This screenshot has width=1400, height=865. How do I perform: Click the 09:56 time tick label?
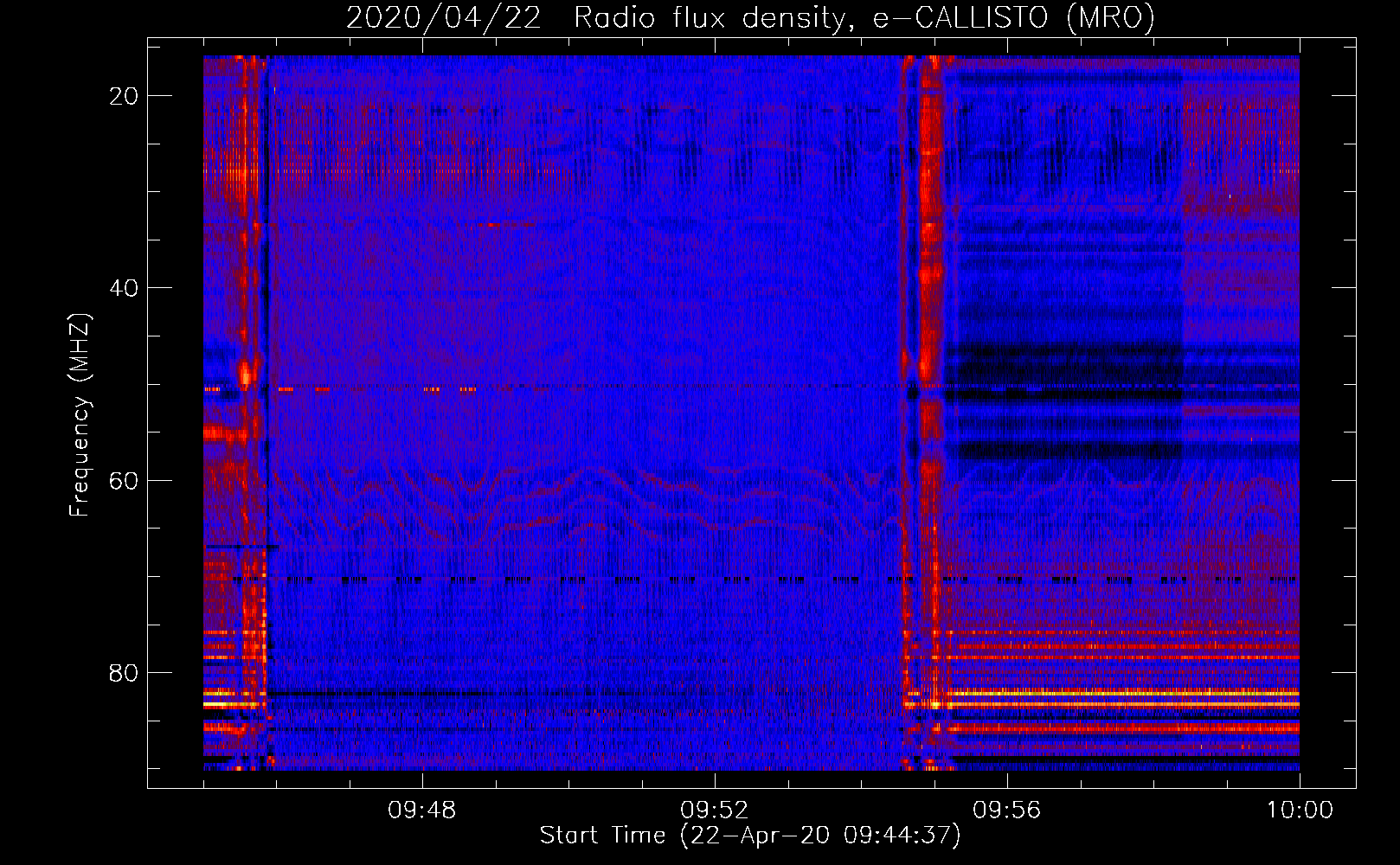[1006, 811]
